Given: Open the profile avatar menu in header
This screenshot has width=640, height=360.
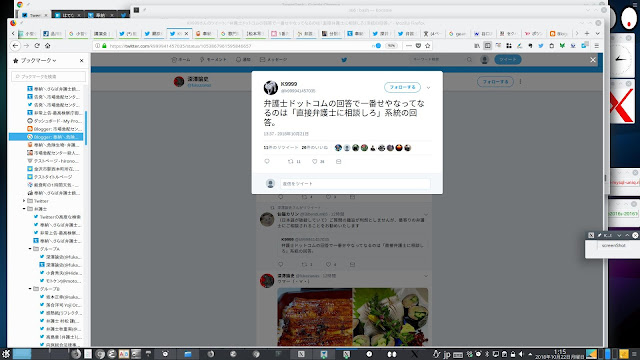Looking at the screenshot, I should coord(484,60).
